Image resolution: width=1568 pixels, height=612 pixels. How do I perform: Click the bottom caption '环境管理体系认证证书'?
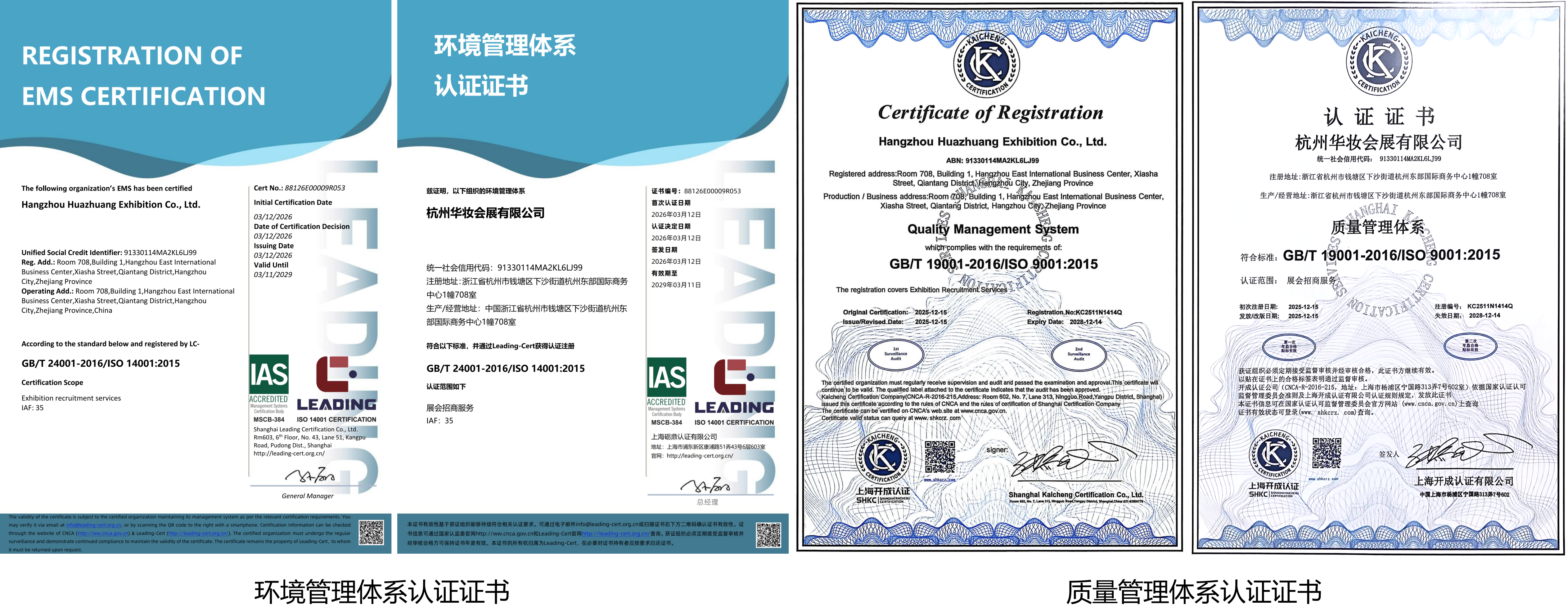(382, 592)
